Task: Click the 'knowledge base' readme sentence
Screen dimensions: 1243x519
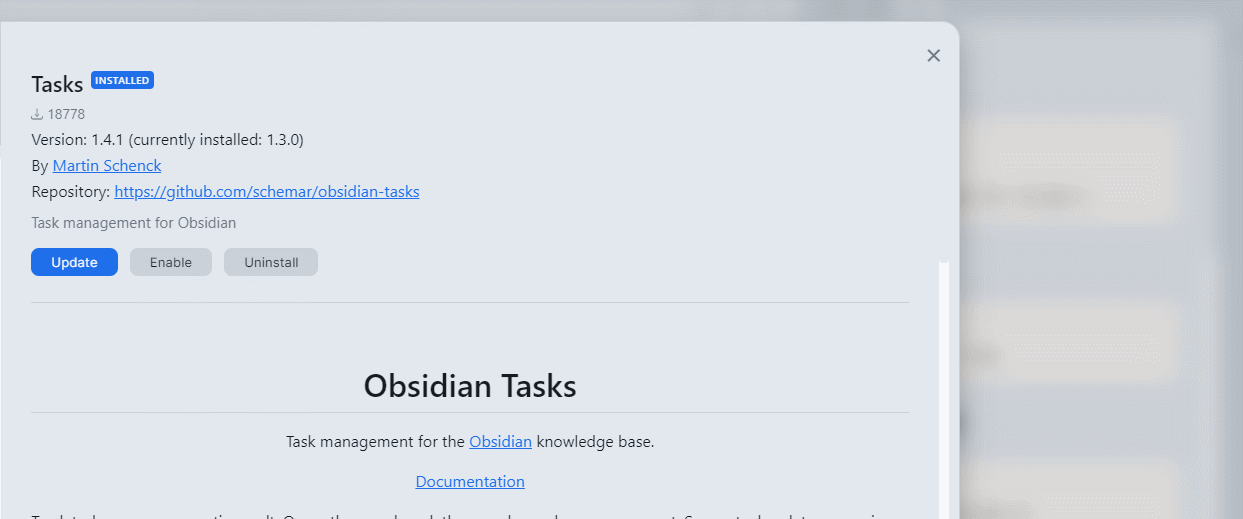Action: pos(470,441)
